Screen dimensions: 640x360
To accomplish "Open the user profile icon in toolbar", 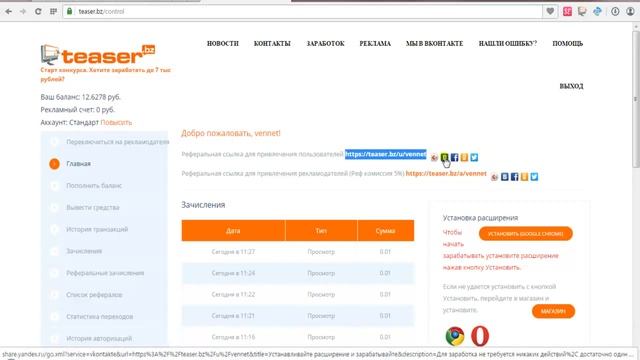I will click(631, 11).
